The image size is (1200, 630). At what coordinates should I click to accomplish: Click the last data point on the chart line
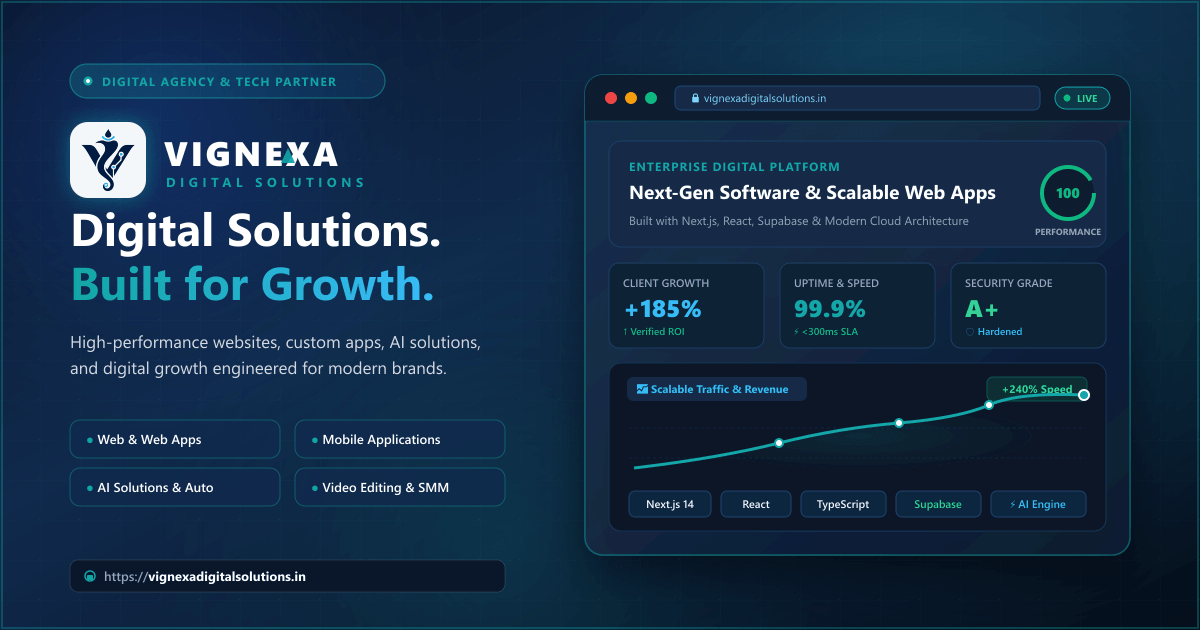pos(1084,395)
